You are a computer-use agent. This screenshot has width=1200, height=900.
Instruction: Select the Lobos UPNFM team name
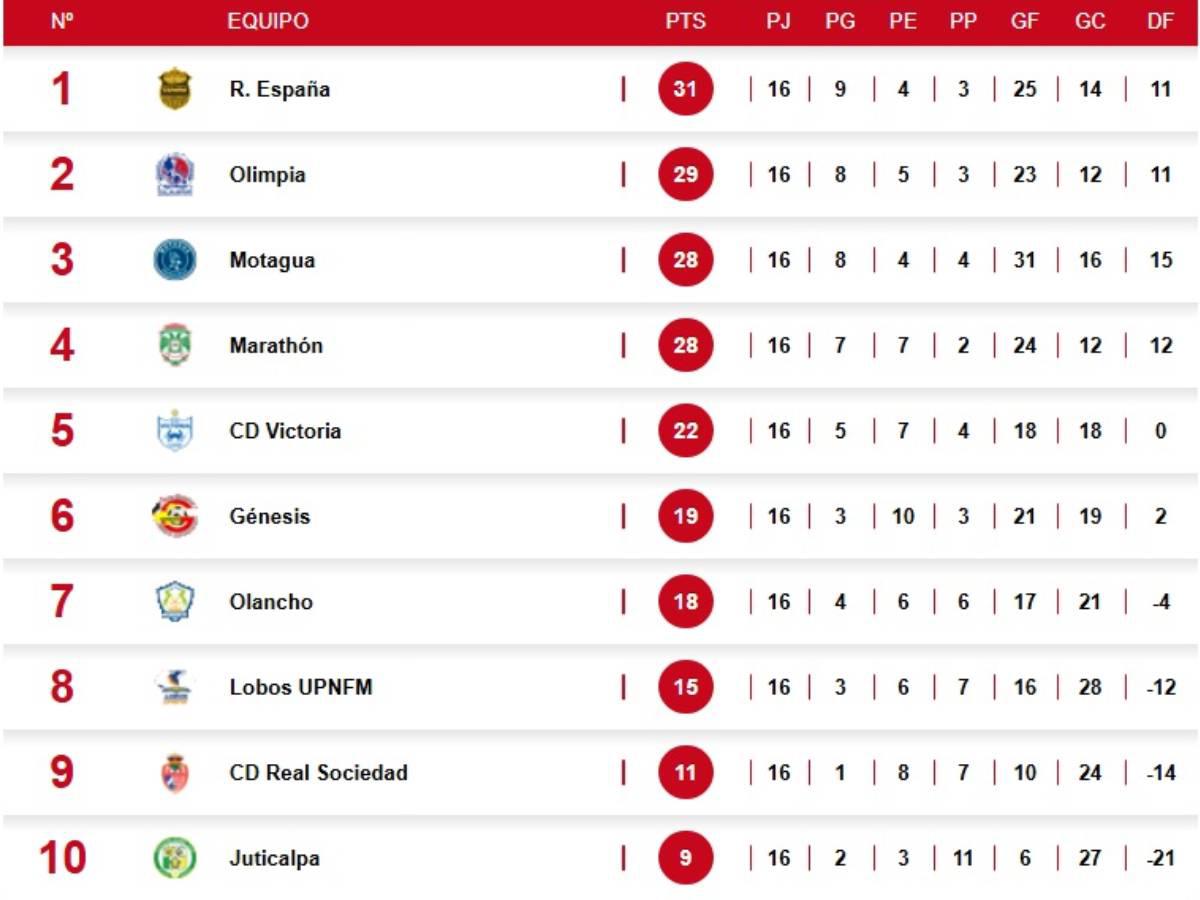click(x=300, y=687)
